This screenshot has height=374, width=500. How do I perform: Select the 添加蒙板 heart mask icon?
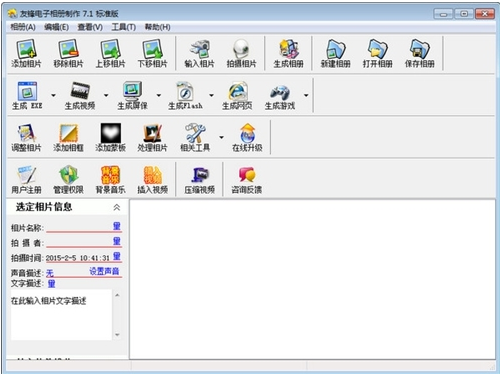pyautogui.click(x=110, y=137)
